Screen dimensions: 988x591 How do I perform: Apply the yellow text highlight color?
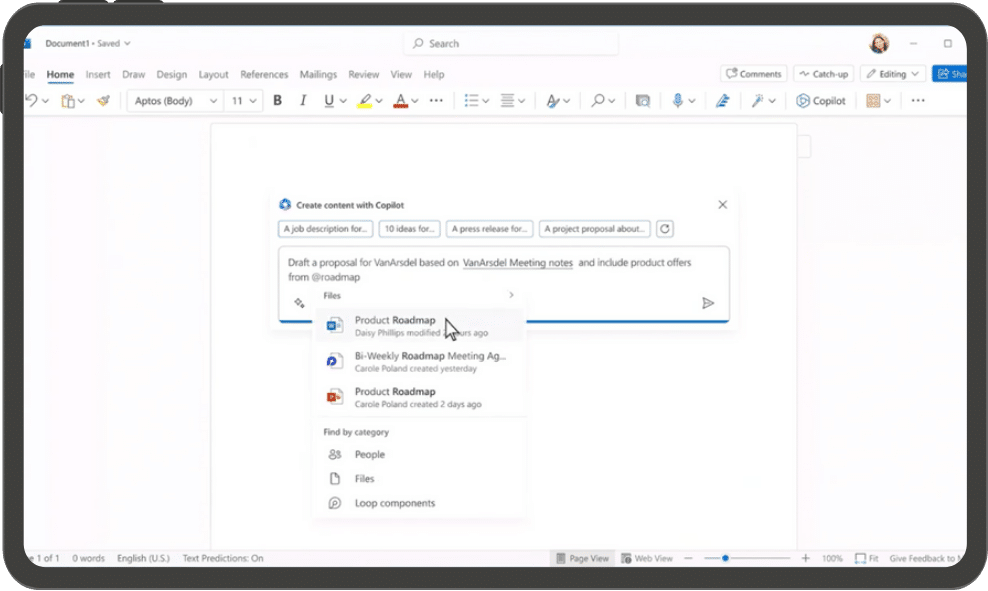click(364, 101)
